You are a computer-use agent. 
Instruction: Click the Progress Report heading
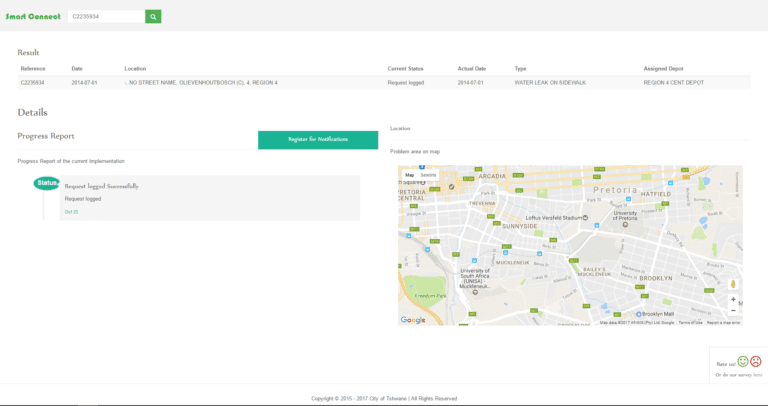pyautogui.click(x=46, y=136)
